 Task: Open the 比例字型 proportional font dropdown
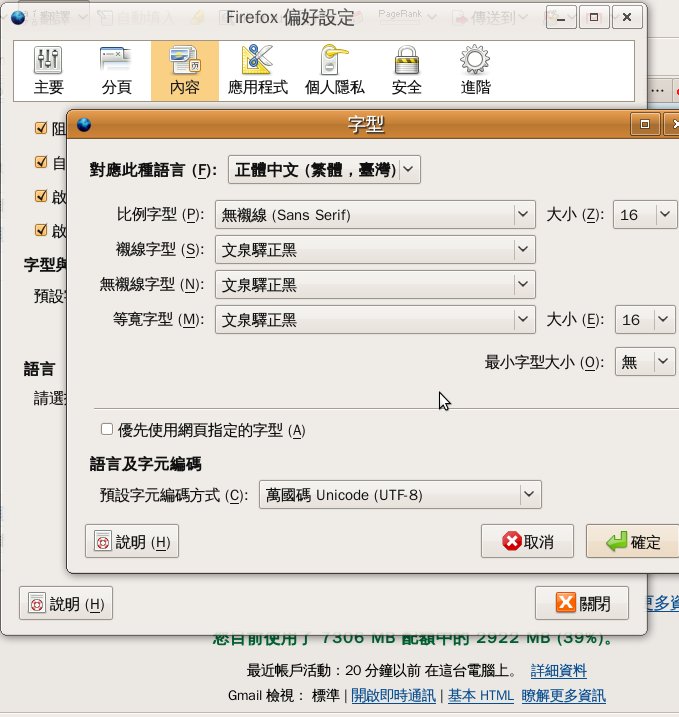(x=375, y=214)
